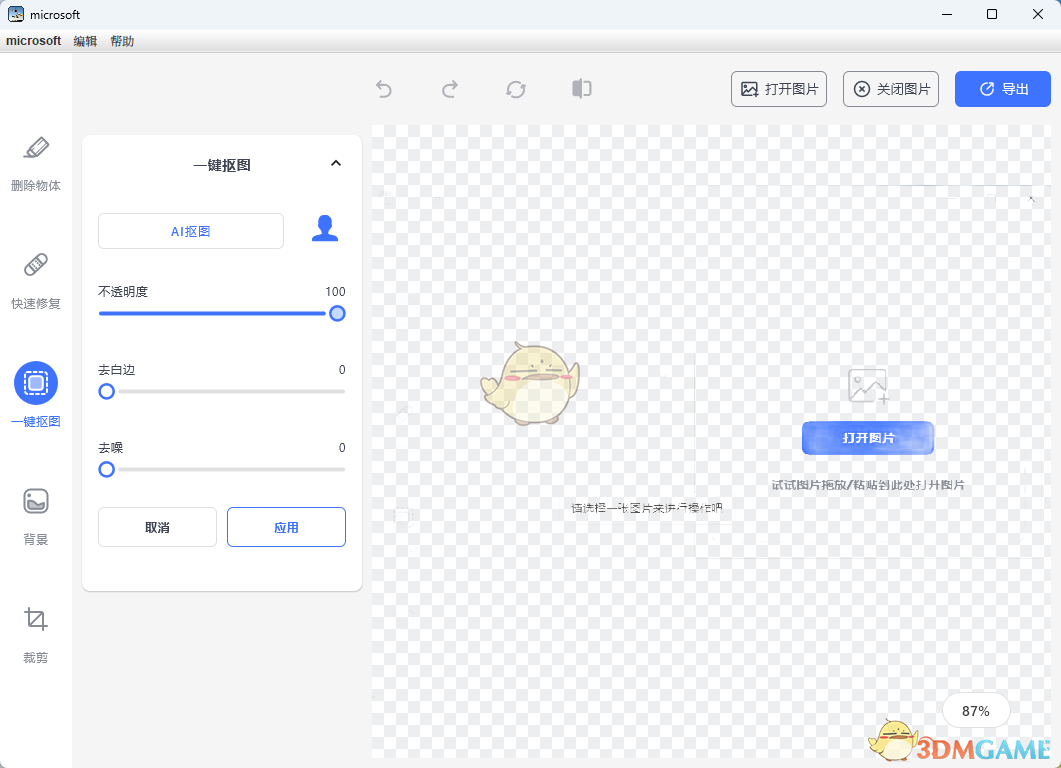Click the reset refresh icon
Screen dimensions: 1061x768
(x=516, y=89)
